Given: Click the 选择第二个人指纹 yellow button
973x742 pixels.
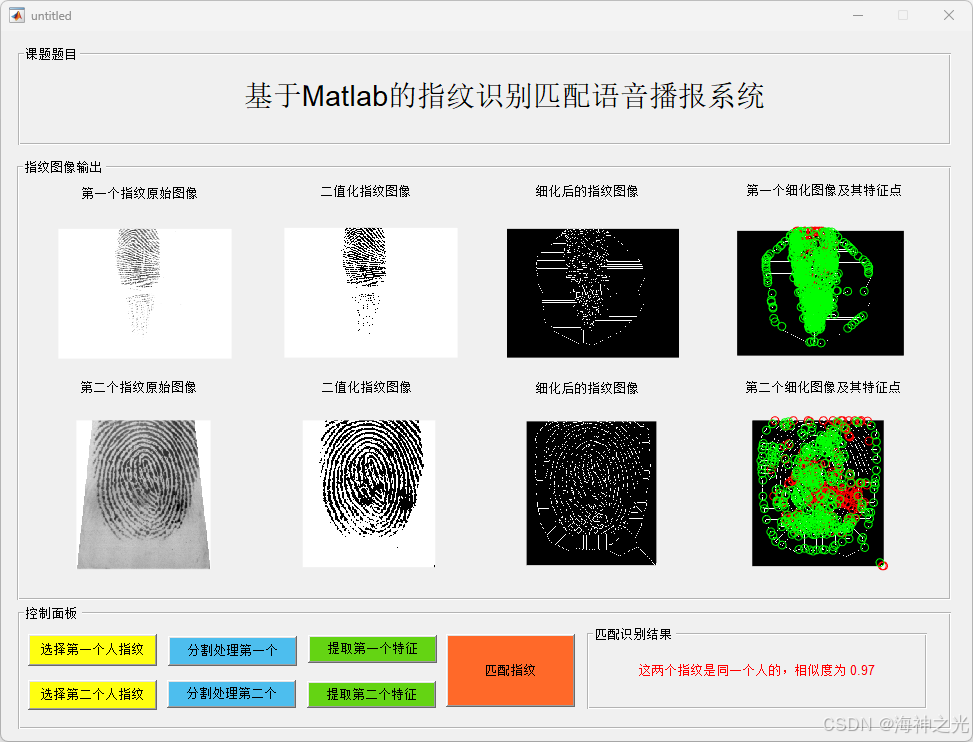Looking at the screenshot, I should tap(92, 694).
